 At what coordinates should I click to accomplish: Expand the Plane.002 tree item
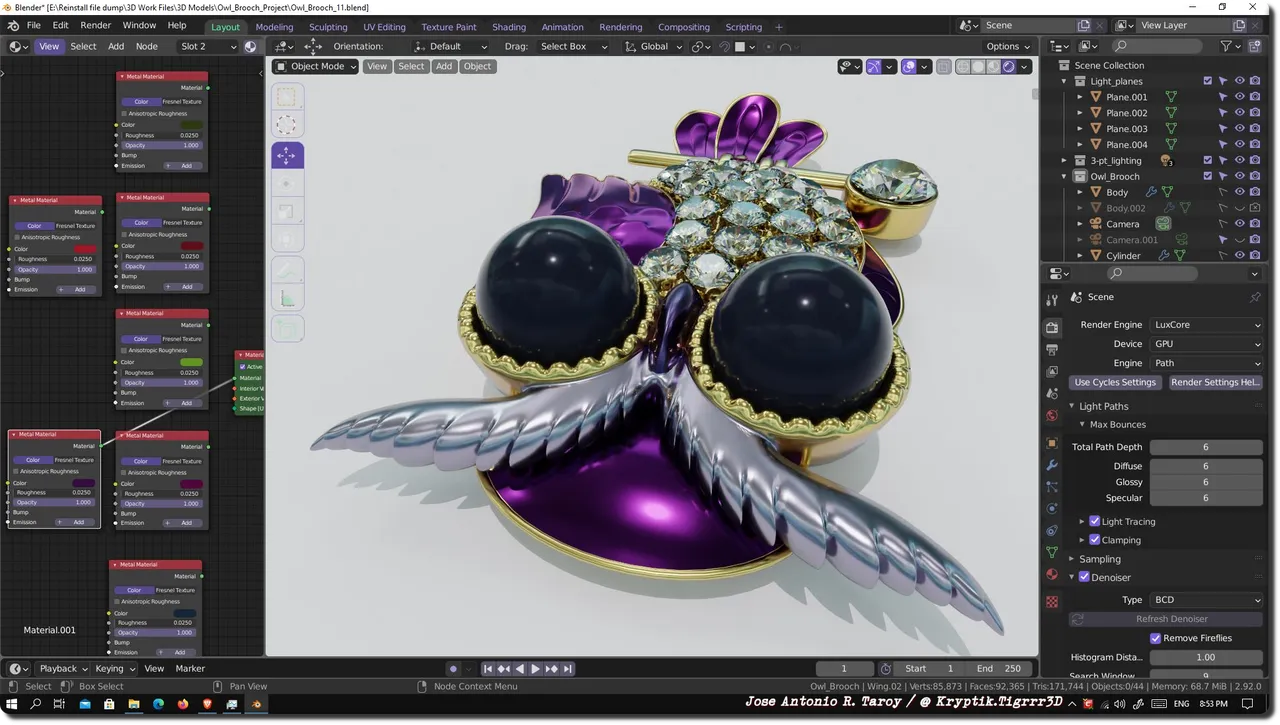[x=1080, y=113]
